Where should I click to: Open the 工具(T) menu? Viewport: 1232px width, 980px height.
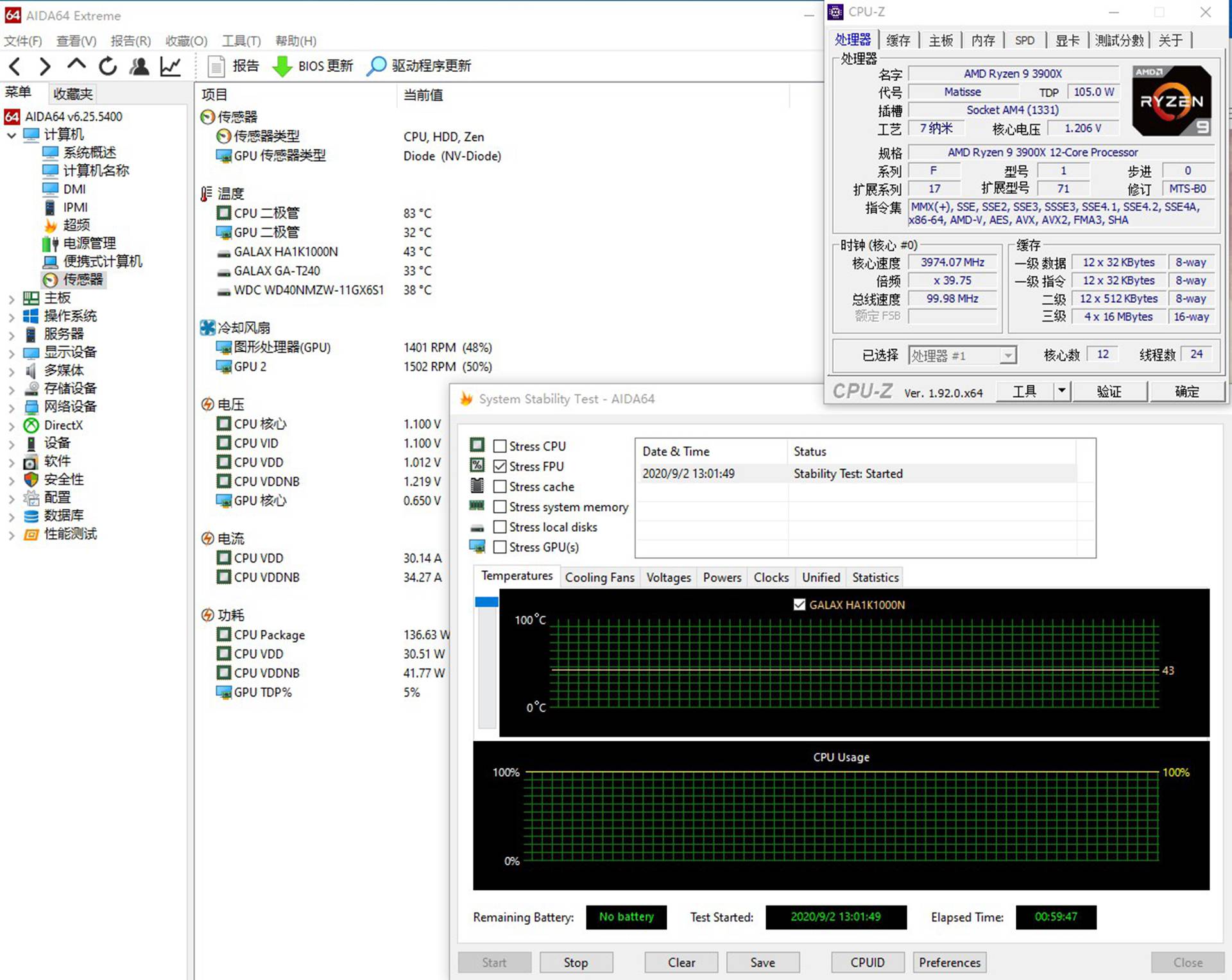241,41
